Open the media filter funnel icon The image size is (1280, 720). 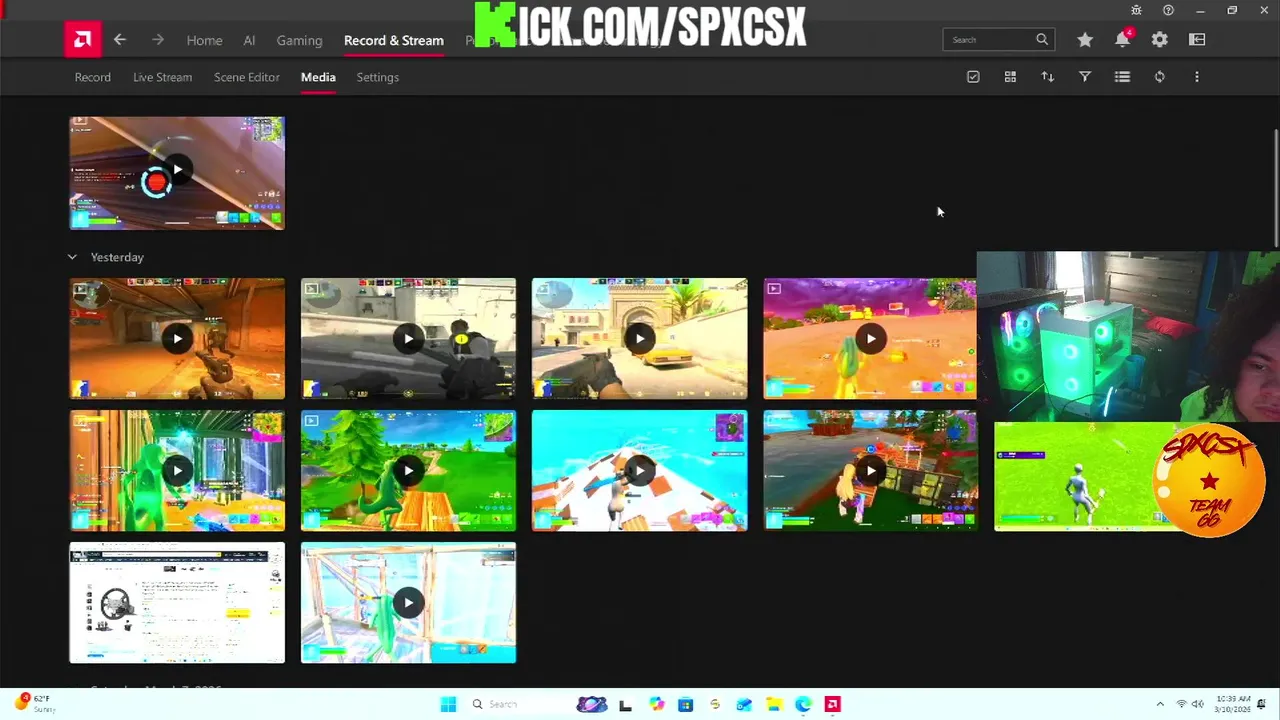click(x=1085, y=77)
